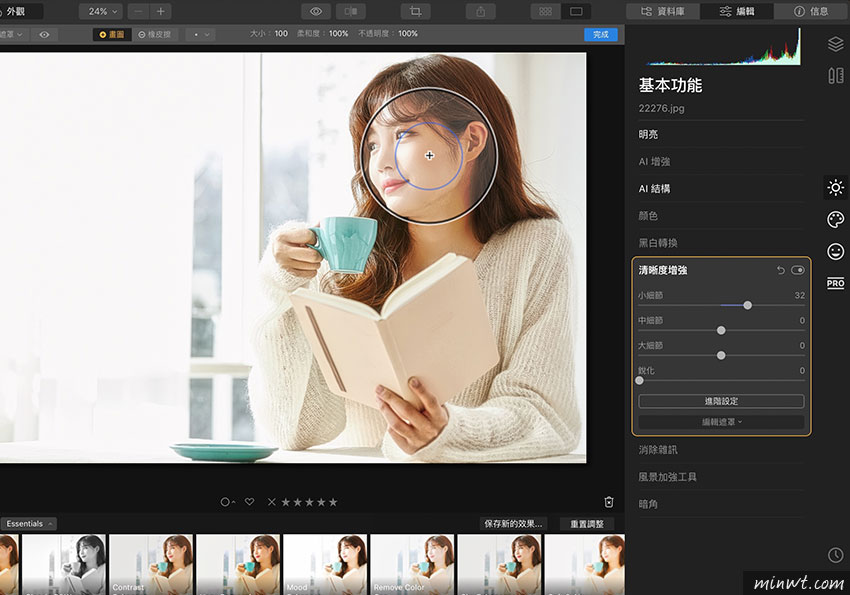This screenshot has height=595, width=850.
Task: Open the color label circle
Action: [226, 502]
